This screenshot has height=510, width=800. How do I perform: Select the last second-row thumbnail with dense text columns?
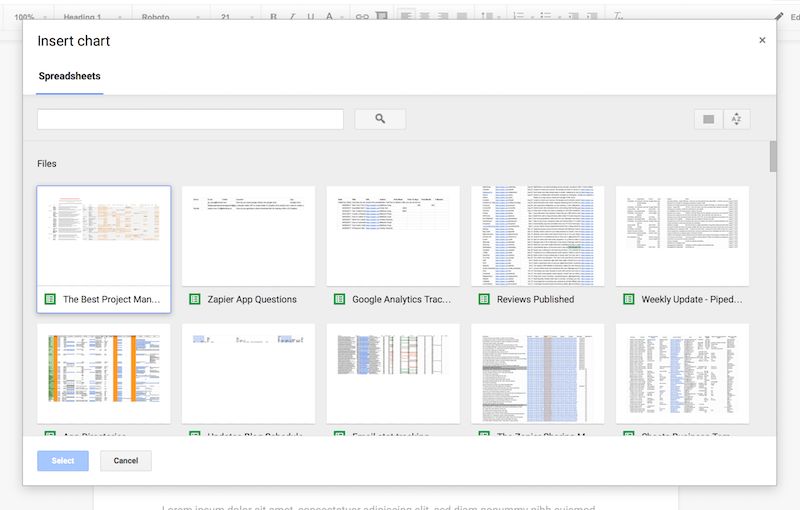(x=683, y=373)
